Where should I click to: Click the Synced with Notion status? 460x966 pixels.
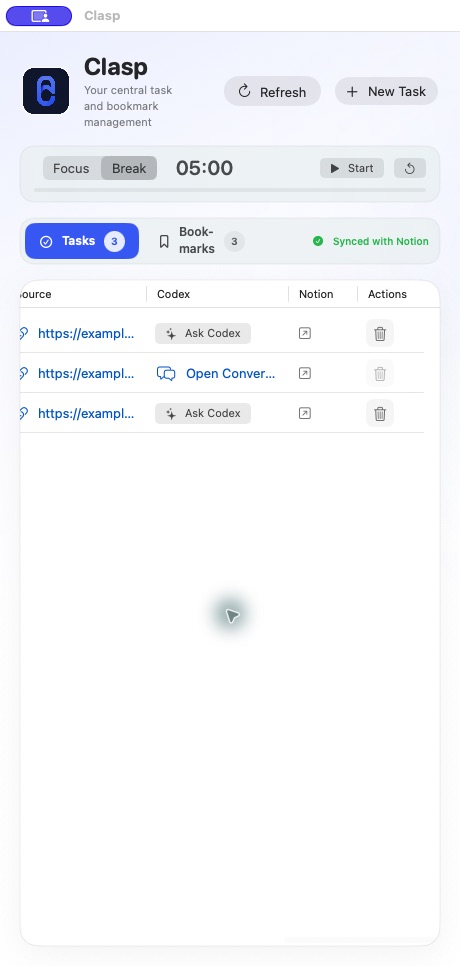pos(371,242)
